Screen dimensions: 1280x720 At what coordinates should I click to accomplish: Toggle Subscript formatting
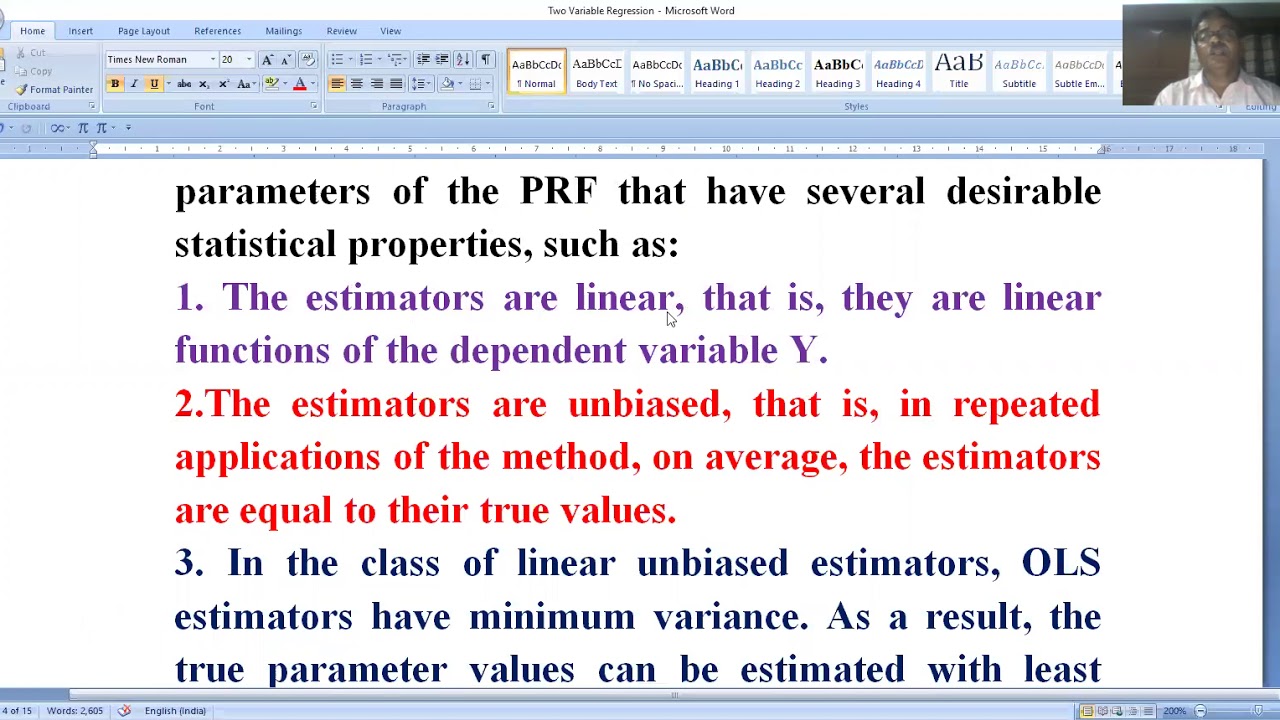(204, 84)
